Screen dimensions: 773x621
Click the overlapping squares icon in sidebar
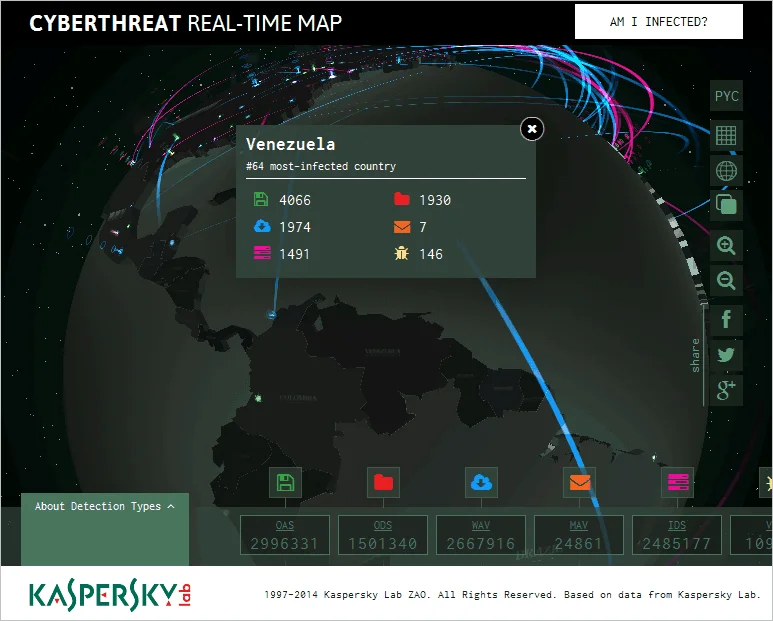726,206
